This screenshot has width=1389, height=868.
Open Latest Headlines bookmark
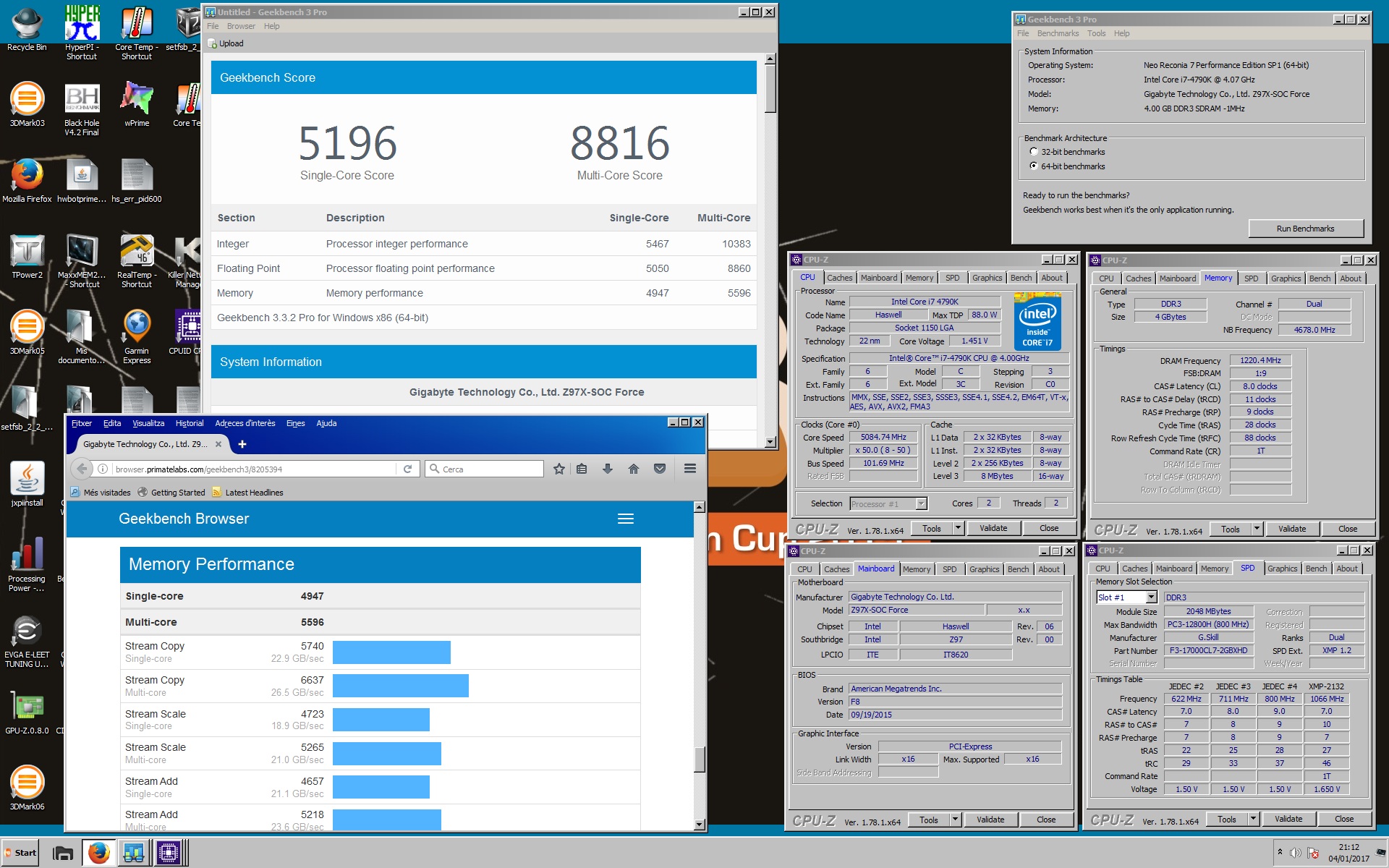pyautogui.click(x=247, y=493)
